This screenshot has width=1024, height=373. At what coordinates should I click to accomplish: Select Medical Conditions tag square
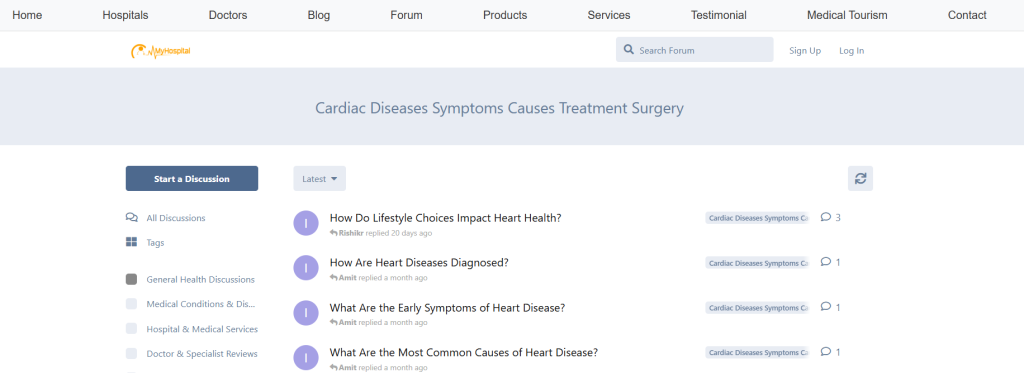(x=131, y=304)
